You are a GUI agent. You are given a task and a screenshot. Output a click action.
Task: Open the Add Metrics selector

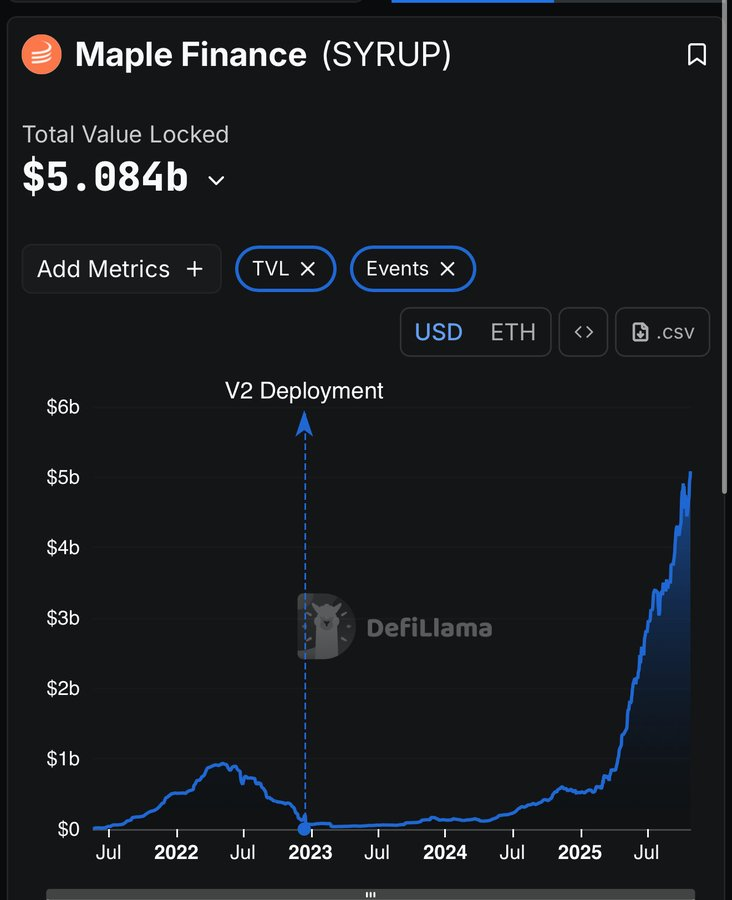point(121,269)
